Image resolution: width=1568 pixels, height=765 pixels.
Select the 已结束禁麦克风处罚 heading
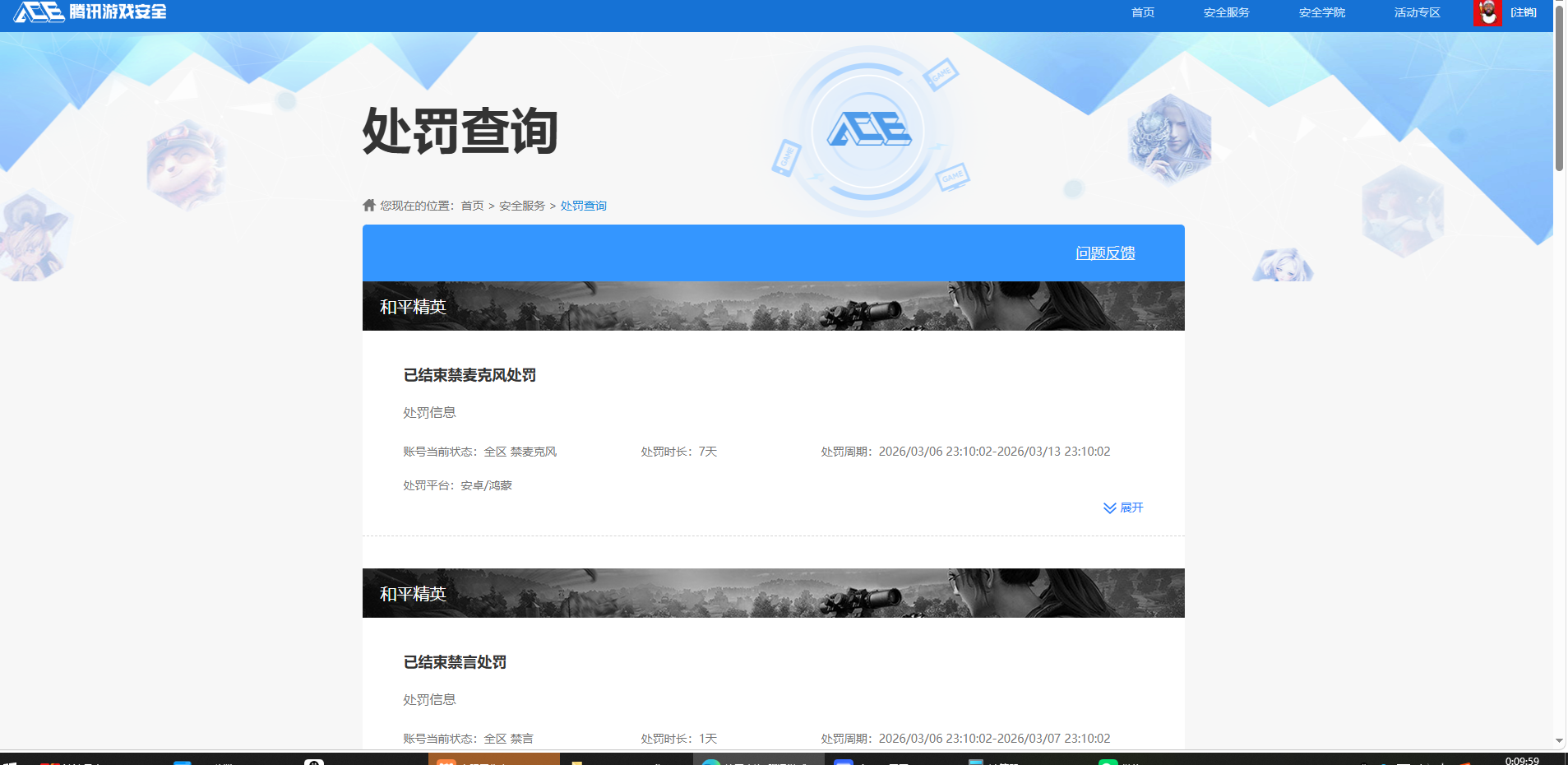pyautogui.click(x=469, y=375)
